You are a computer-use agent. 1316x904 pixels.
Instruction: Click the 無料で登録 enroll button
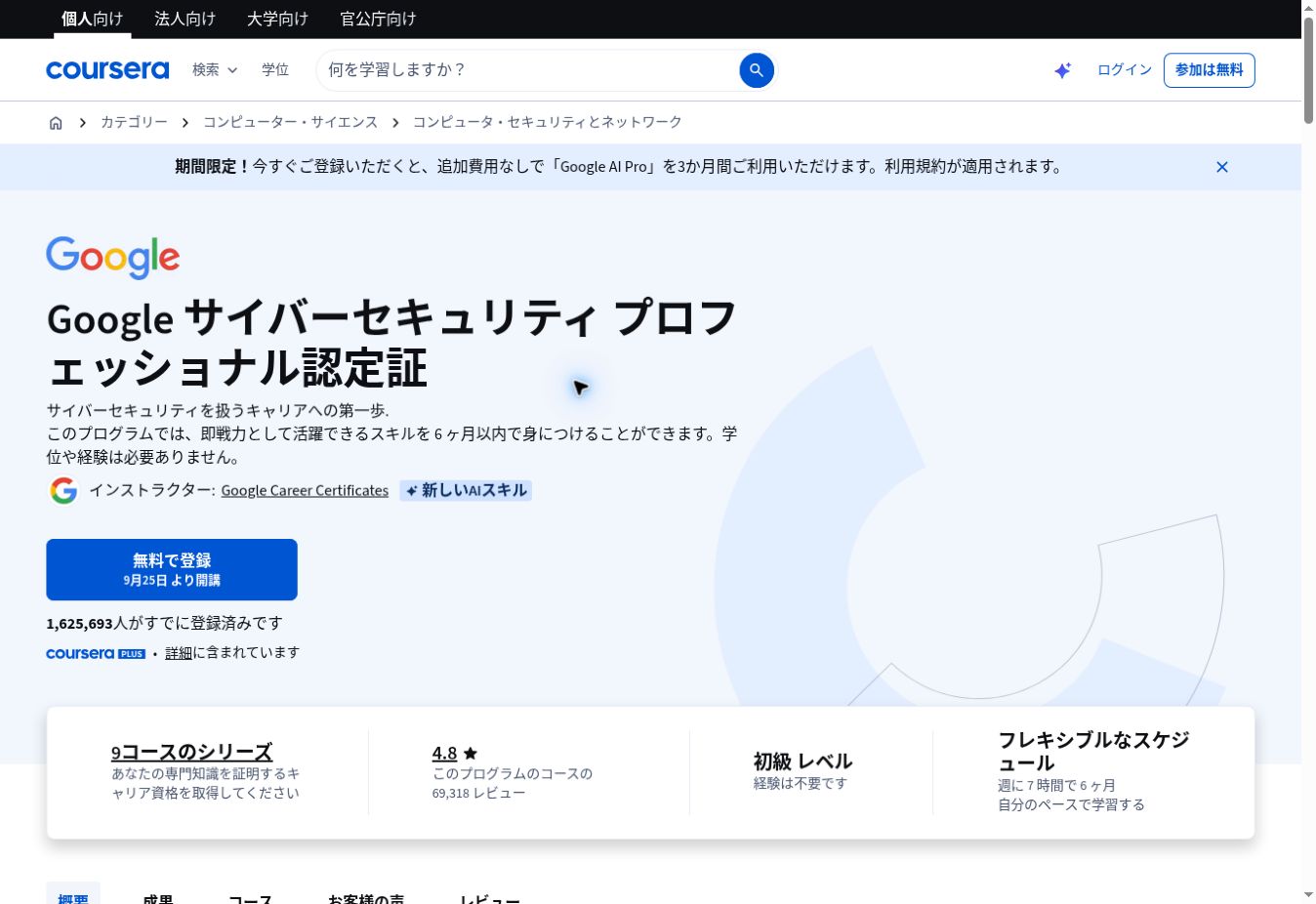coord(172,569)
